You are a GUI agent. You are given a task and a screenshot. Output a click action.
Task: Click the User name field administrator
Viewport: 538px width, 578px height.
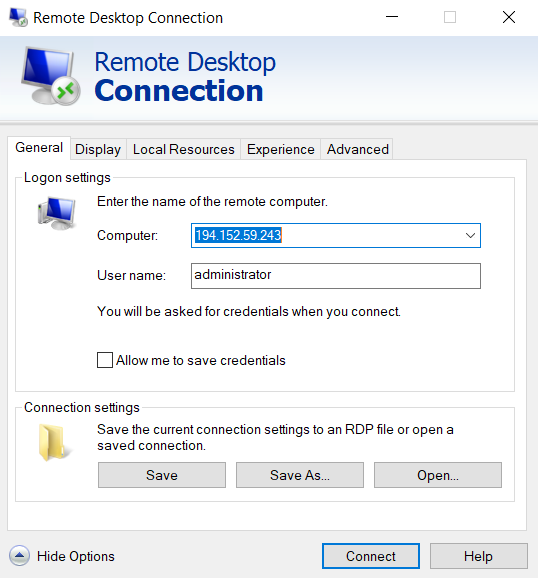(x=336, y=276)
